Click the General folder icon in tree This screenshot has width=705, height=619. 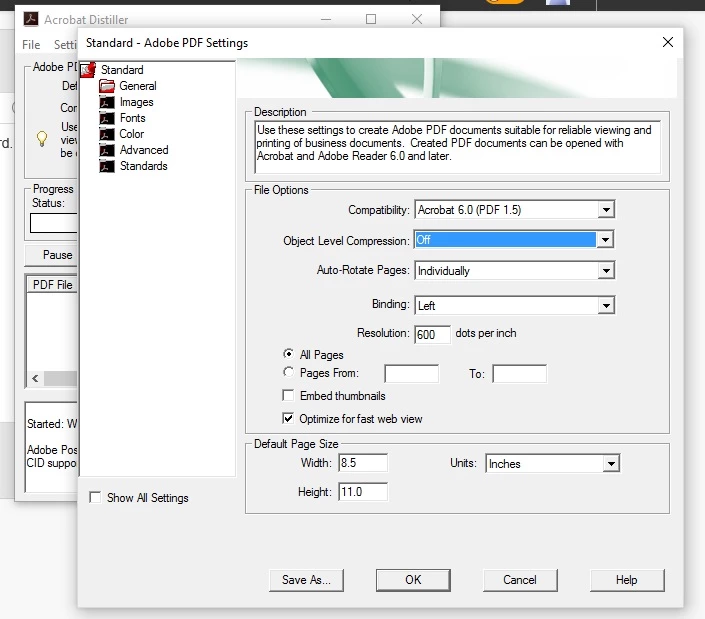click(107, 86)
